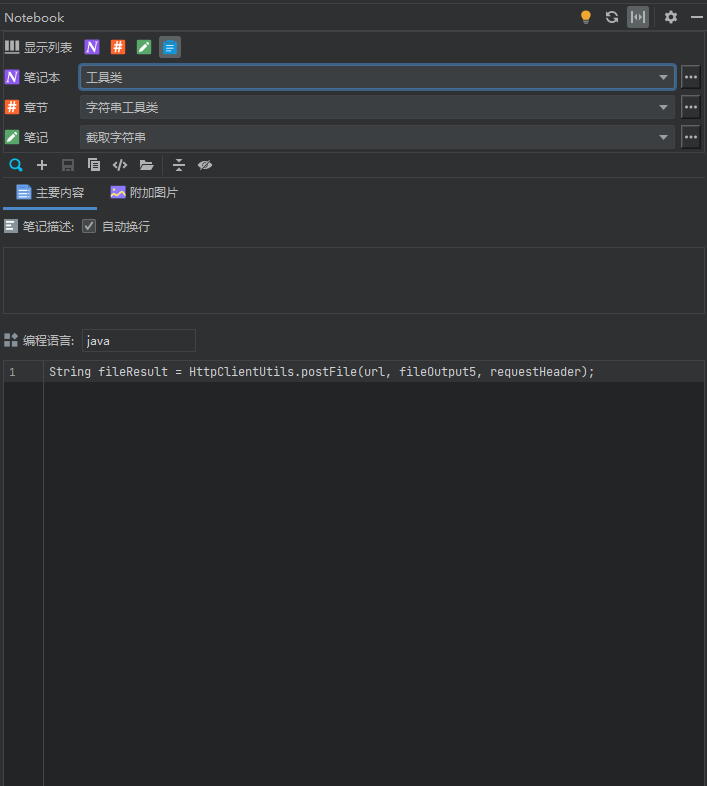Screen dimensions: 707x786
Task: Switch to the 主要内容 tab
Action: 50,192
